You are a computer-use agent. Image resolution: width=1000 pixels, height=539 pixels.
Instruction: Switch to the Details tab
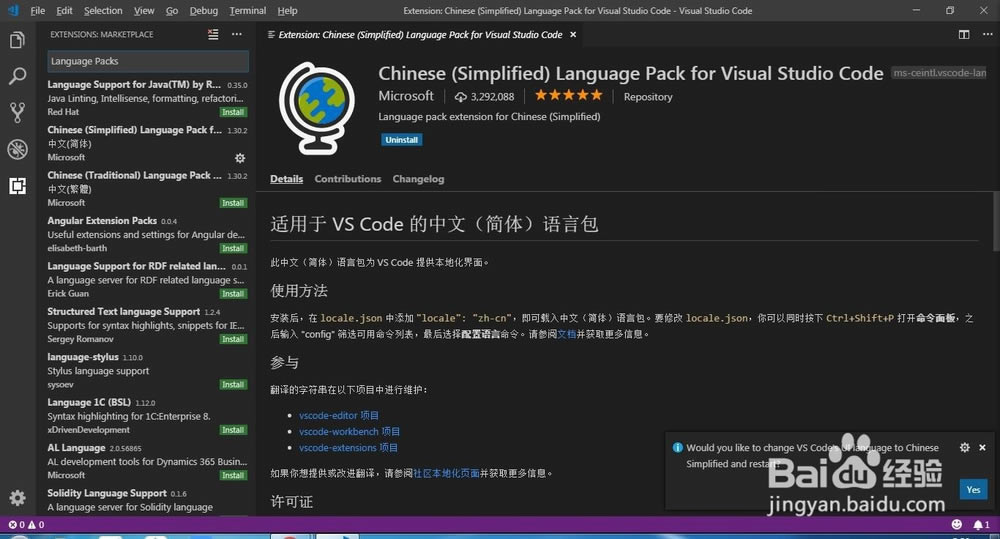click(x=286, y=179)
